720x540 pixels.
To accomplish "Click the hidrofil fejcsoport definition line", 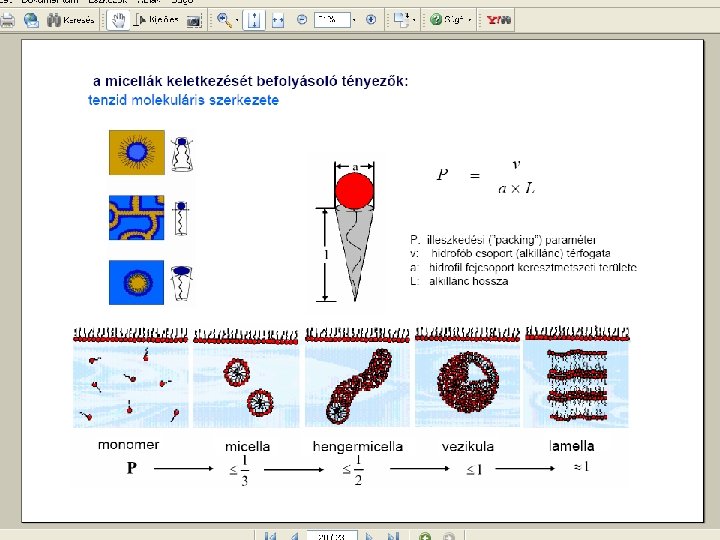I will pyautogui.click(x=523, y=267).
